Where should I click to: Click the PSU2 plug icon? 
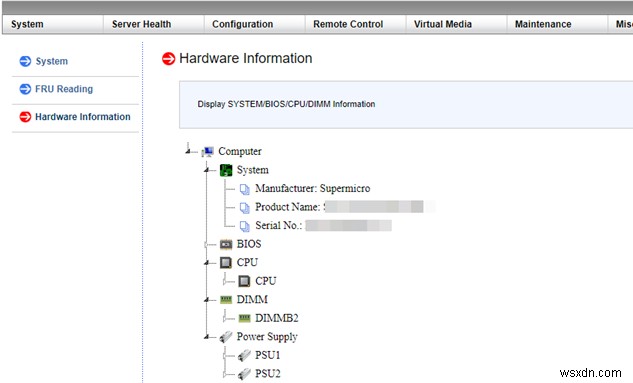coord(244,374)
